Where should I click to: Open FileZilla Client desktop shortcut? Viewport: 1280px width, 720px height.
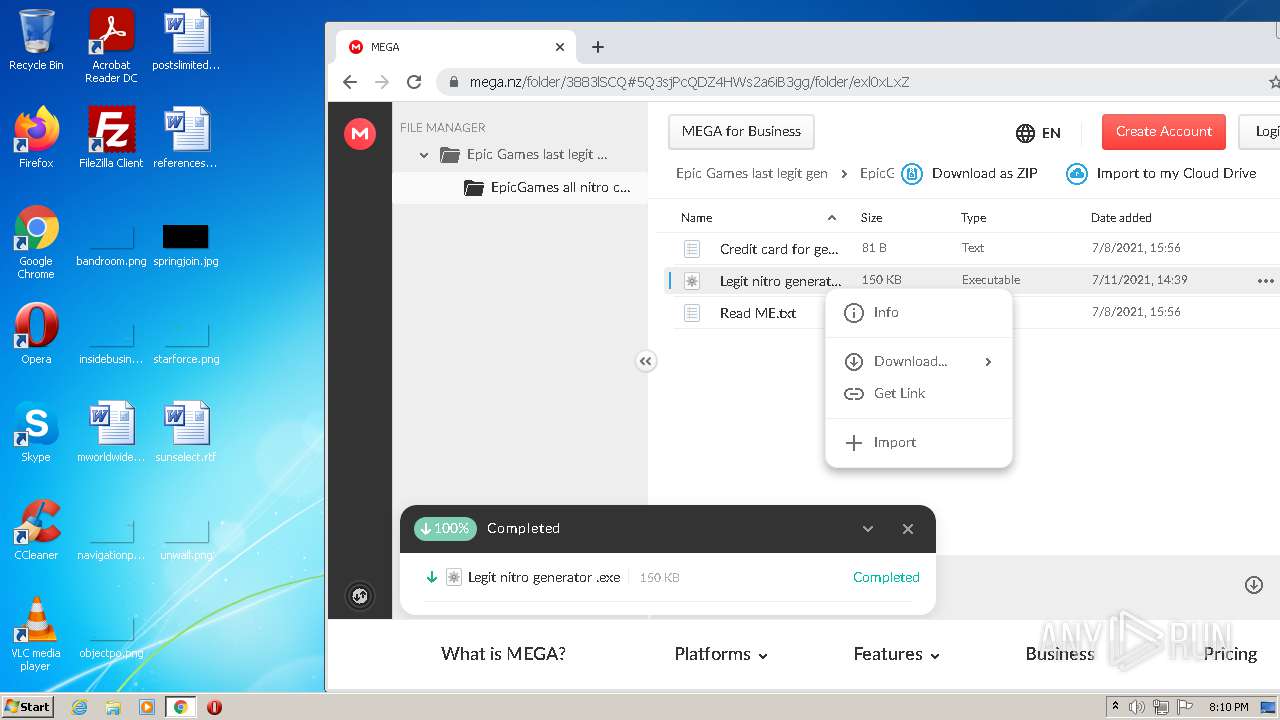tap(111, 138)
